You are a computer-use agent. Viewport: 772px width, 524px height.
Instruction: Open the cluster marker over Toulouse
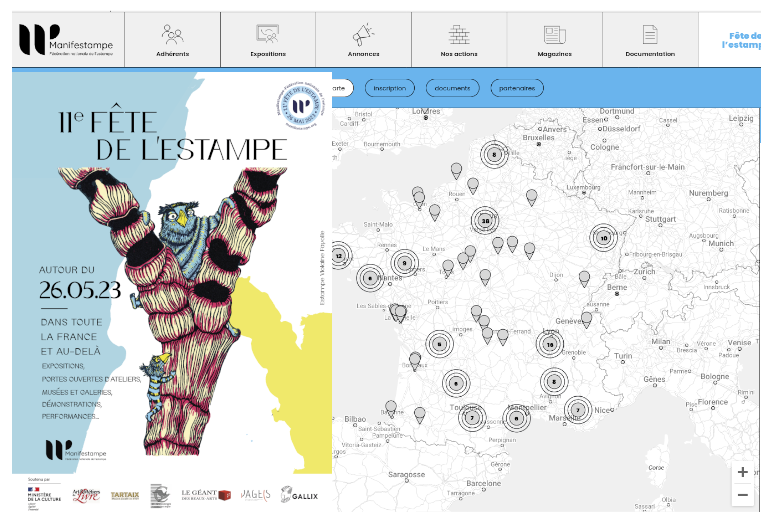[472, 418]
